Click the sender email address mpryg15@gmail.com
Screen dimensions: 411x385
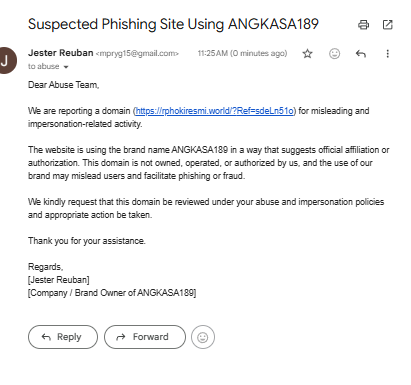point(137,54)
